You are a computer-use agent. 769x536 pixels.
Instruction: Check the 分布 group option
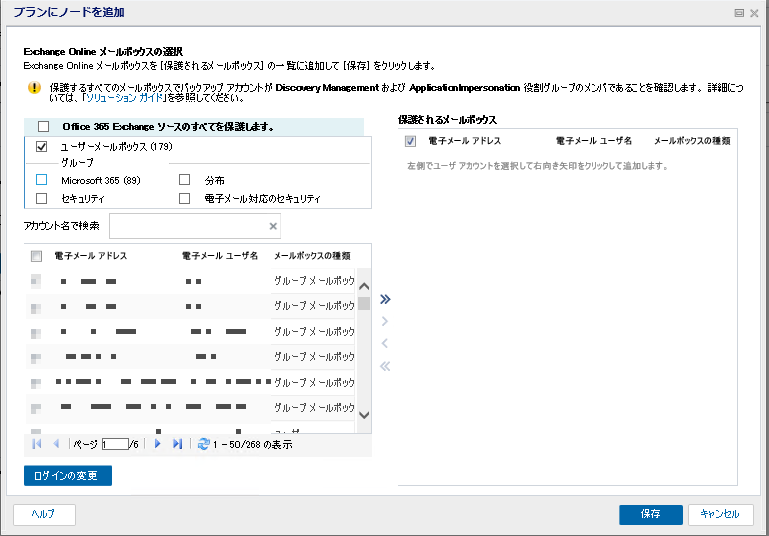click(184, 180)
